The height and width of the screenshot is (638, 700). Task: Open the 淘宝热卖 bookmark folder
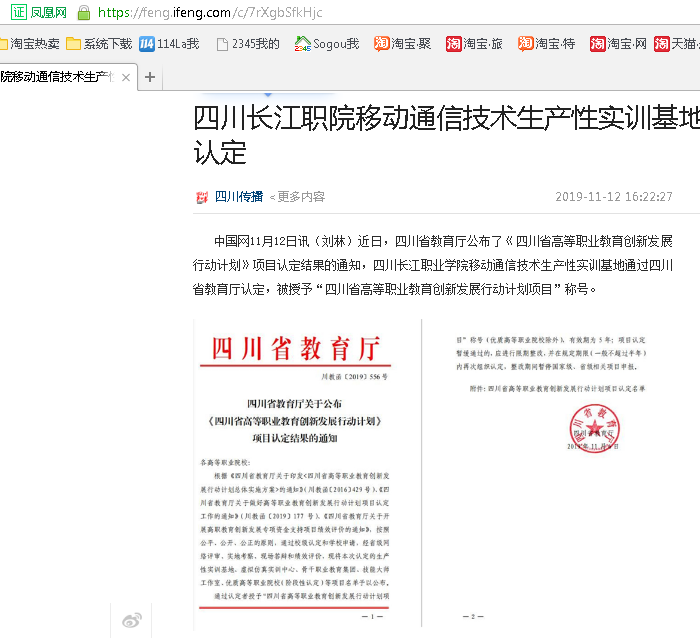(29, 44)
